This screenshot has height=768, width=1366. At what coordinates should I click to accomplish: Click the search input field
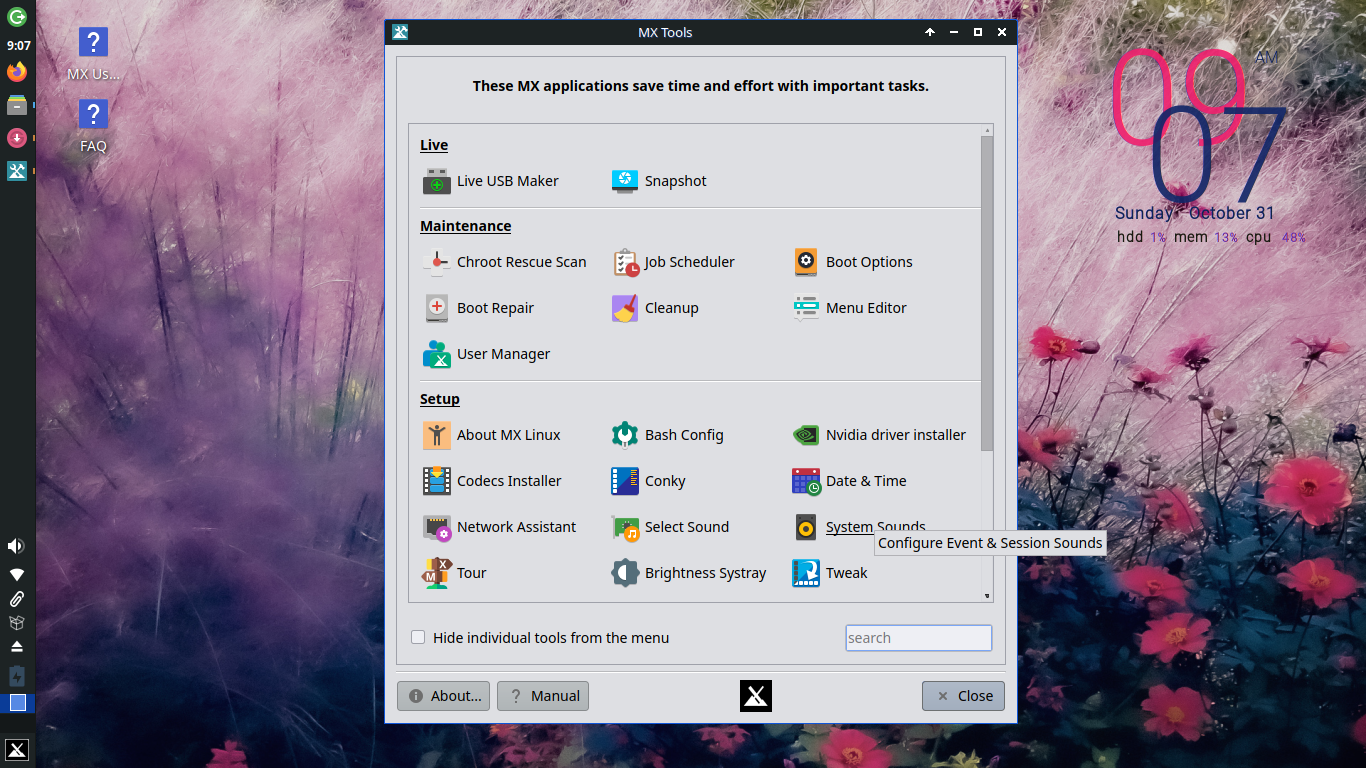click(x=918, y=638)
